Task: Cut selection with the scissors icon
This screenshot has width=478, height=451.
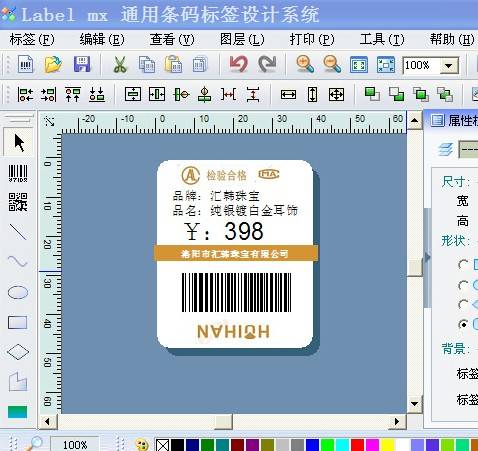Action: pyautogui.click(x=120, y=64)
